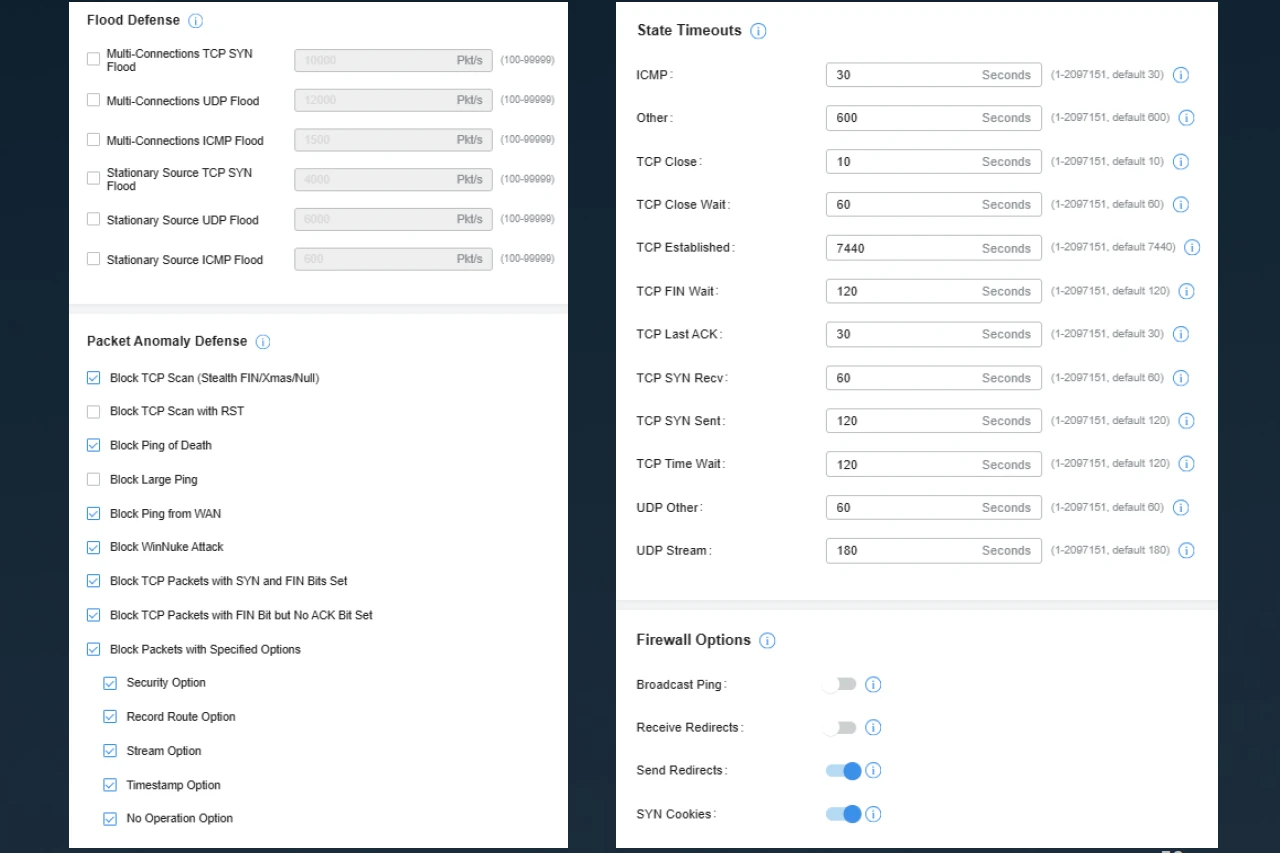Image resolution: width=1280 pixels, height=853 pixels.
Task: Show info for TCP Established timeout
Action: (1192, 248)
